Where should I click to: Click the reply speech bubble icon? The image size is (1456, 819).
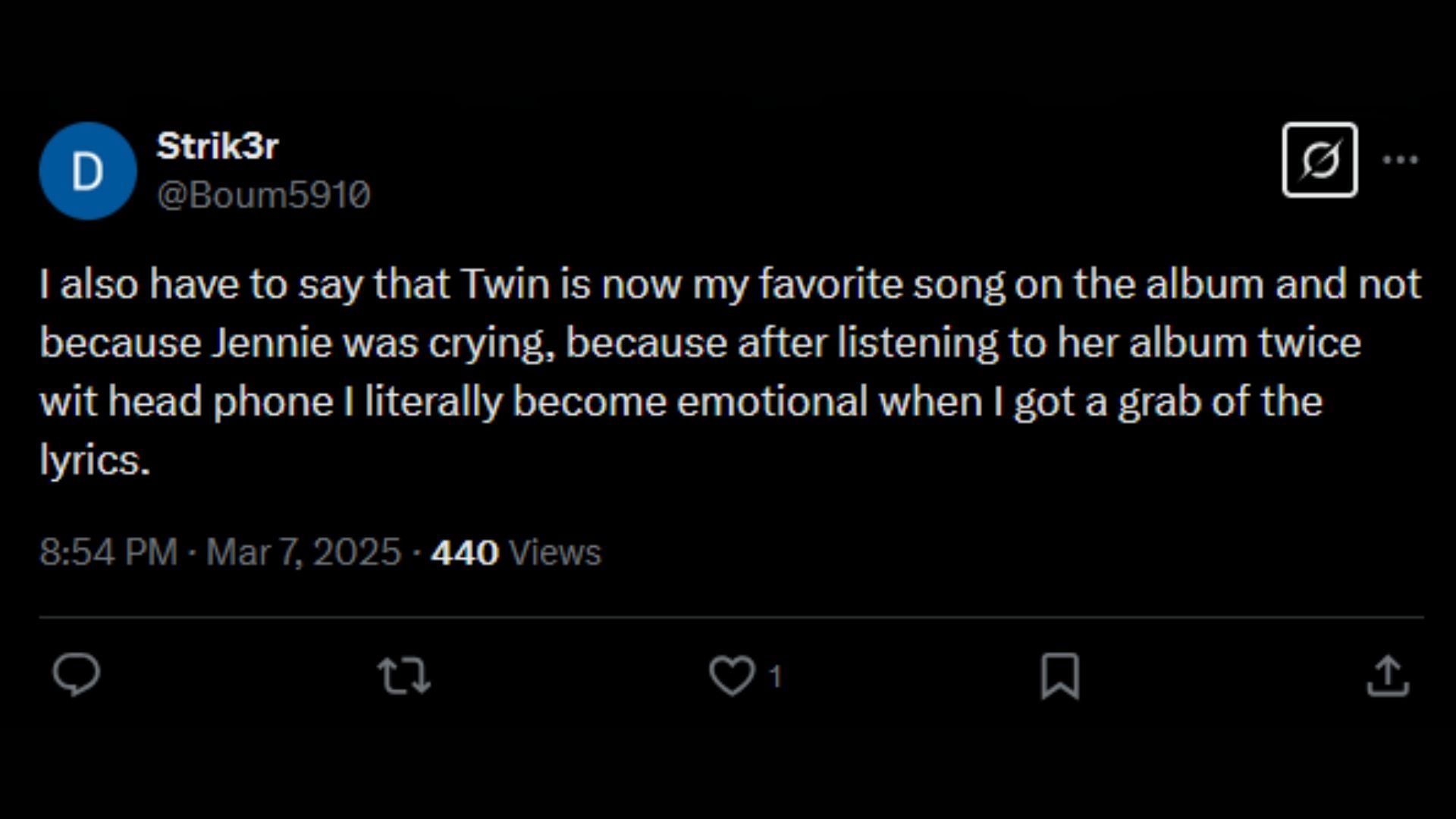[76, 674]
